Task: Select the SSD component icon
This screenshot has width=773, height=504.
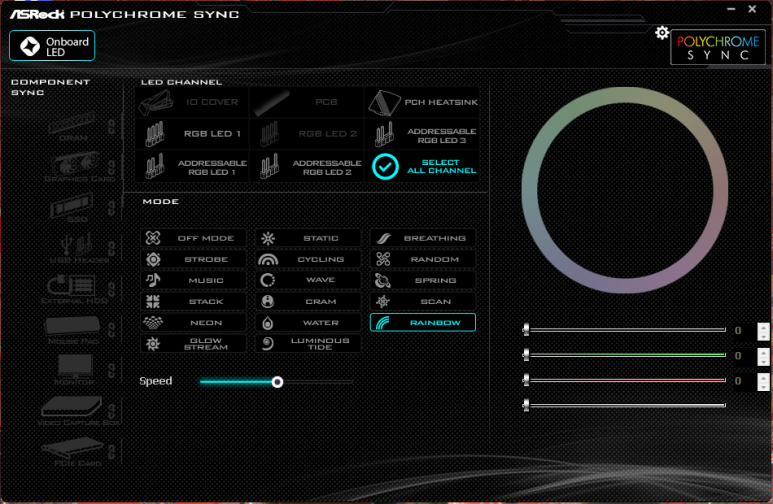Action: (72, 208)
